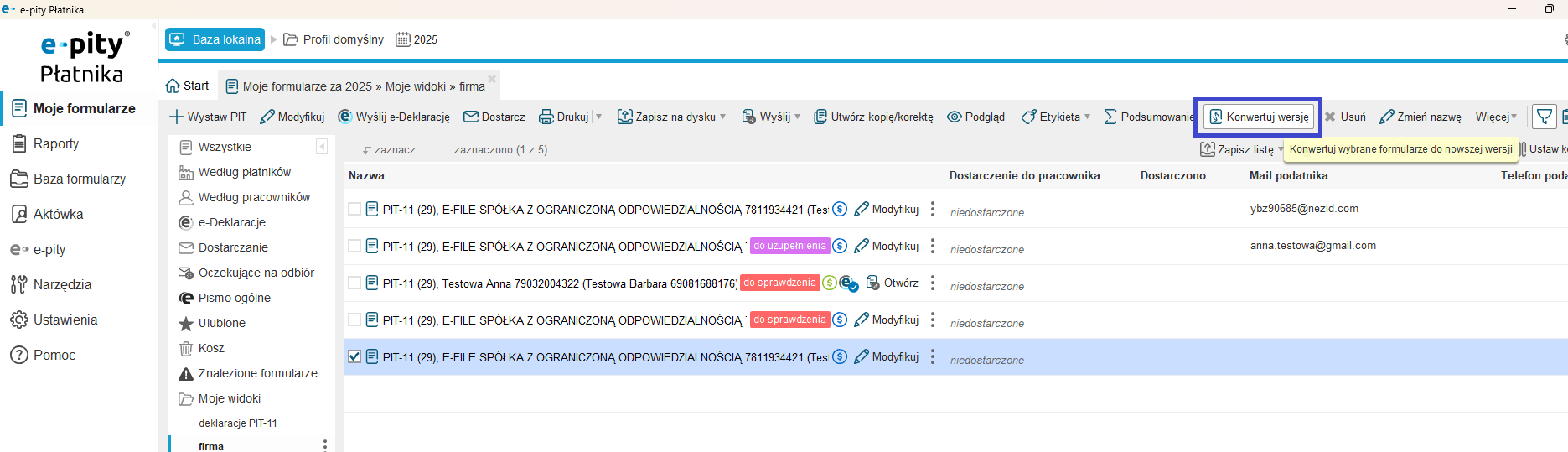
Task: Tick the Testowa Anna PIT-11 checkbox
Action: (x=354, y=283)
